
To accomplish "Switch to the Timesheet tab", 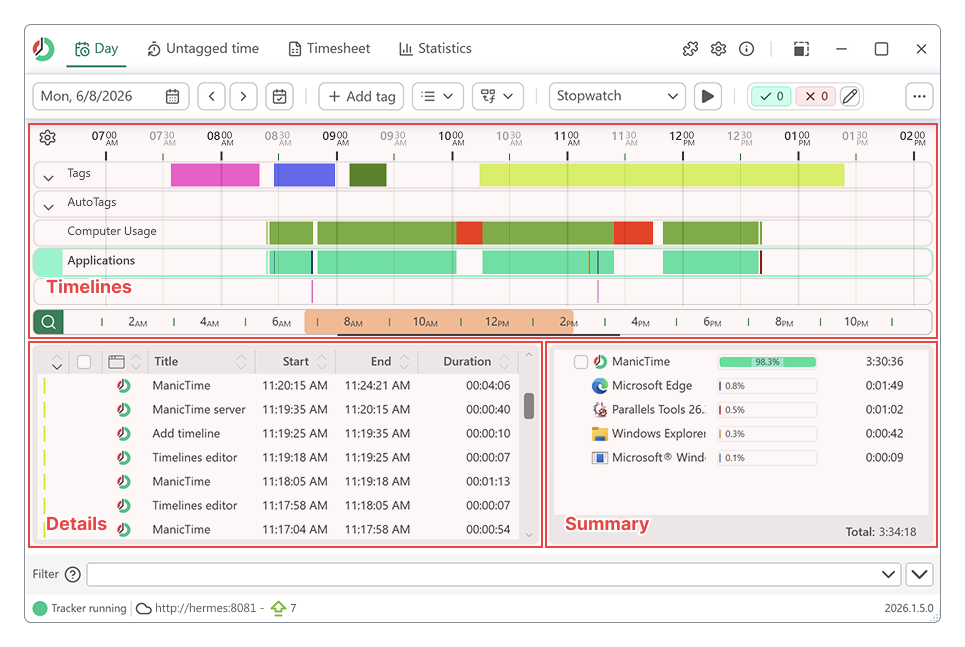I will click(329, 49).
